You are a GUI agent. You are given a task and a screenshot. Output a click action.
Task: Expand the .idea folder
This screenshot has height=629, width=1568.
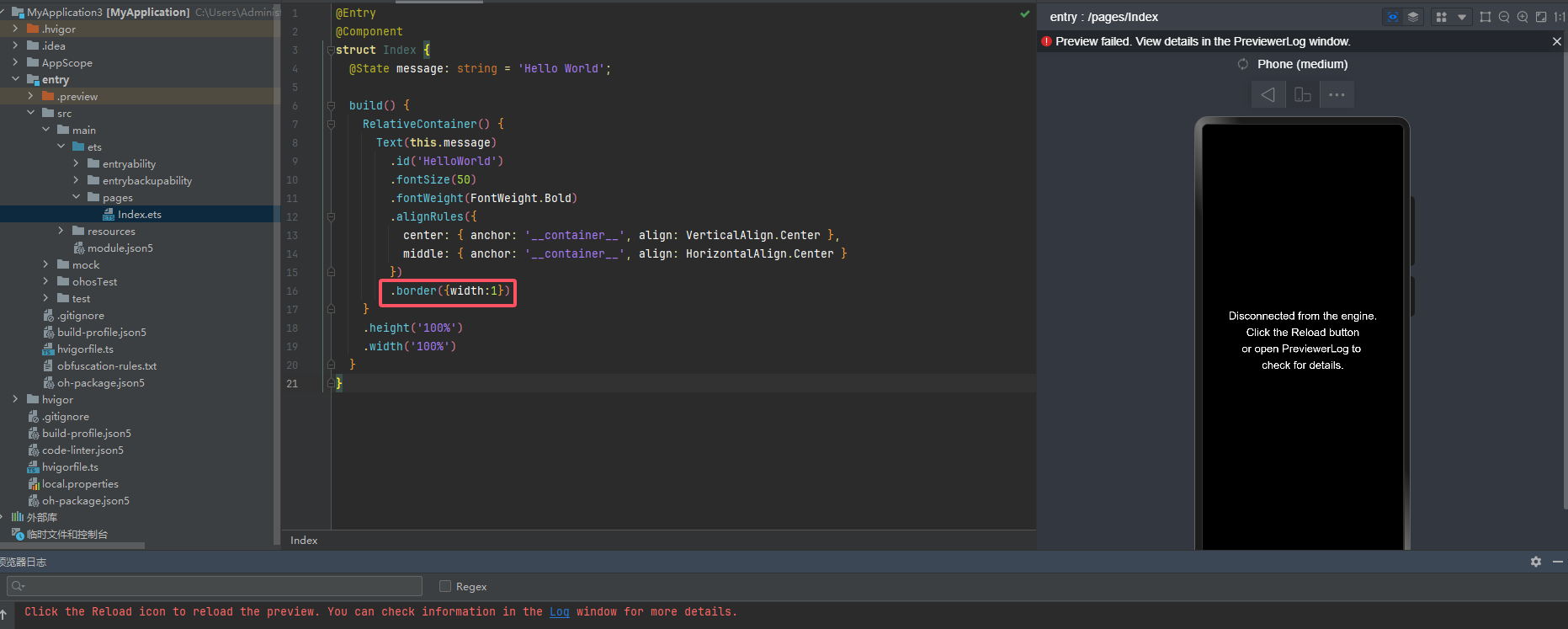15,45
